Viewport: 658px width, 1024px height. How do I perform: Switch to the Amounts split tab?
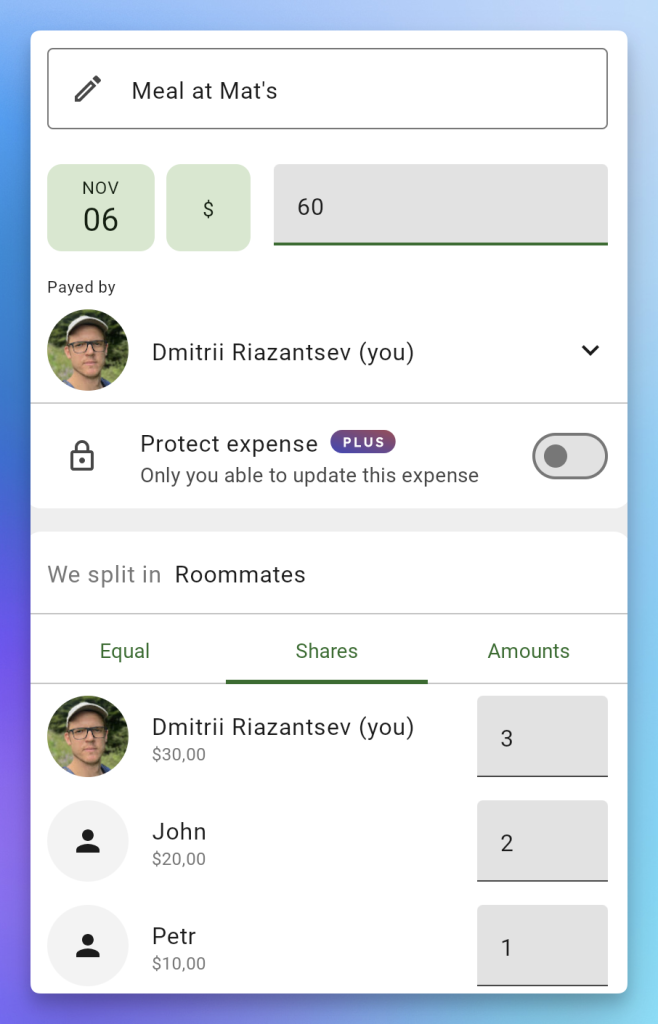click(528, 651)
